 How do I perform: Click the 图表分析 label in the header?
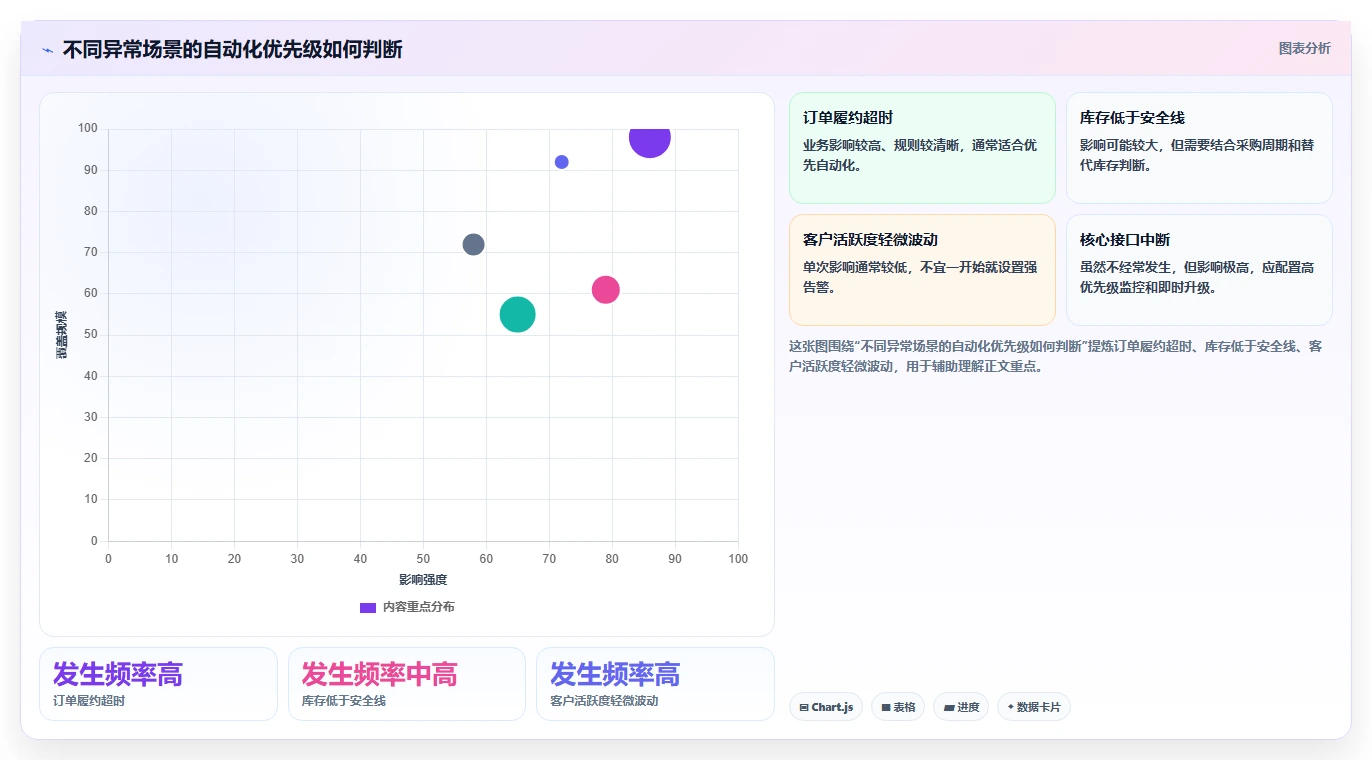(x=1304, y=48)
